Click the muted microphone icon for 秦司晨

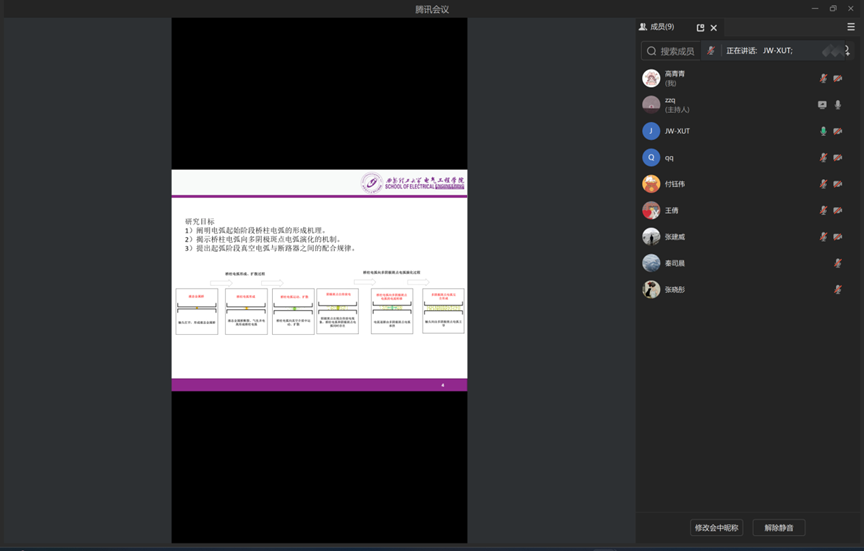838,263
